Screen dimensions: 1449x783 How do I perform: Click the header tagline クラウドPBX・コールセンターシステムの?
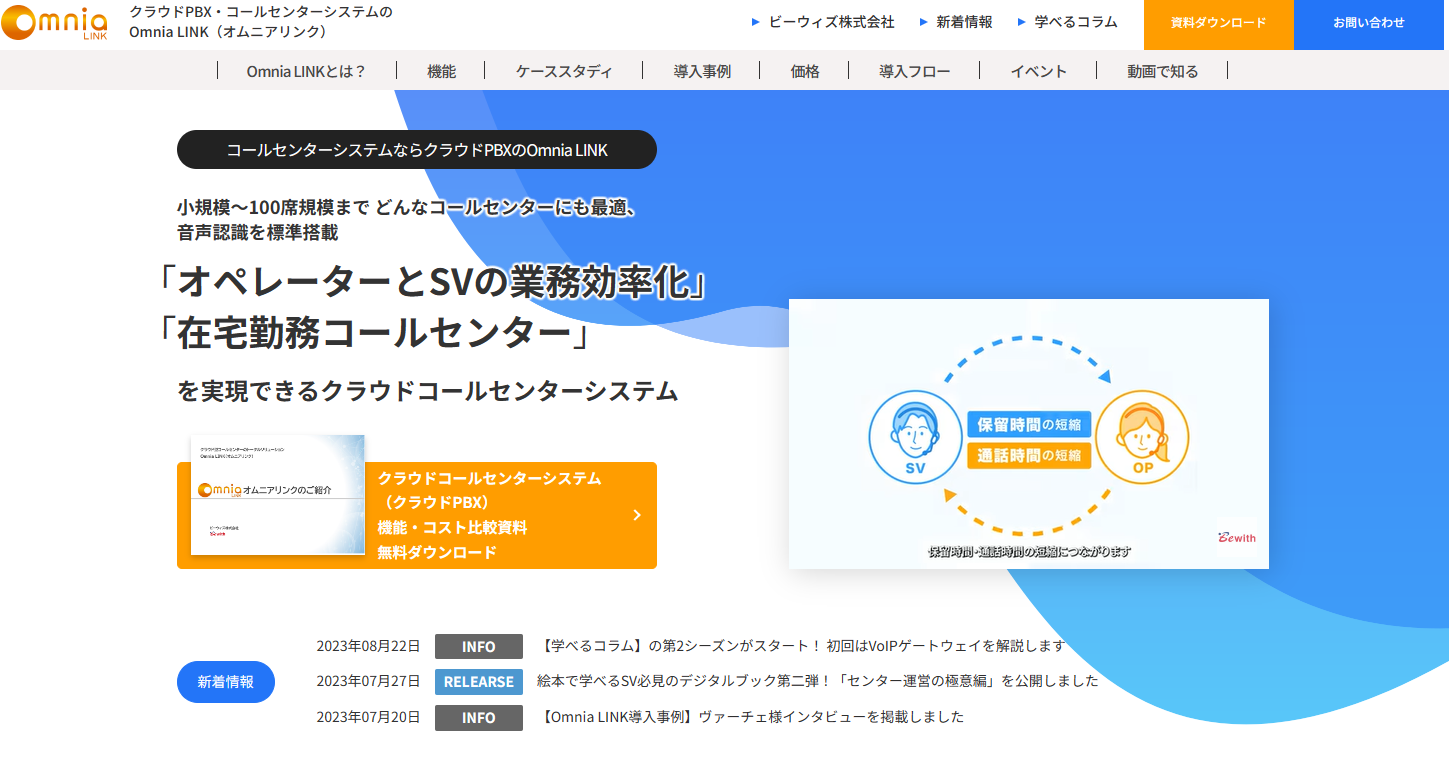coord(261,12)
